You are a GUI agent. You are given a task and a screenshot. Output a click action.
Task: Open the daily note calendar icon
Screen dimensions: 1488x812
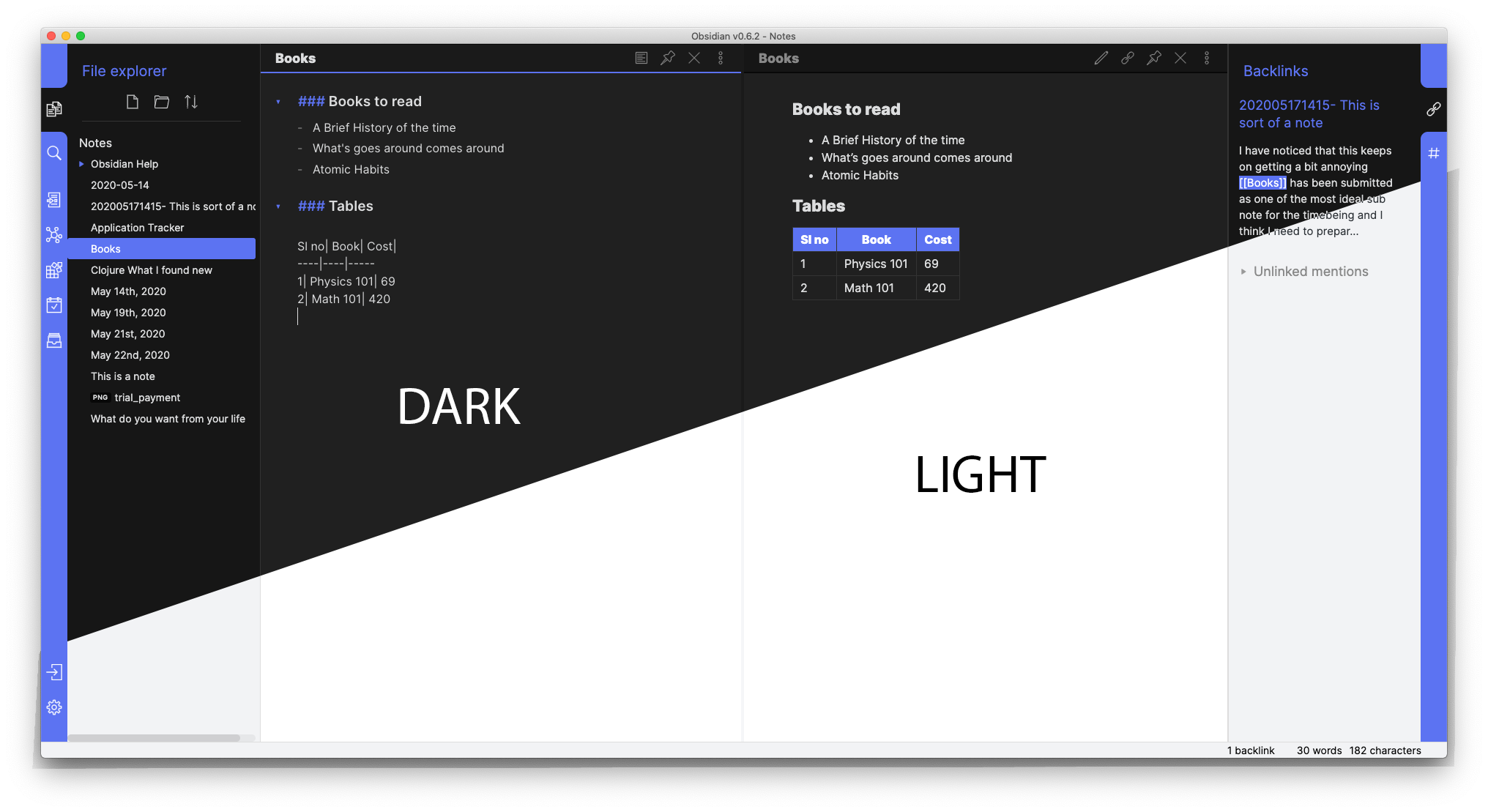54,305
